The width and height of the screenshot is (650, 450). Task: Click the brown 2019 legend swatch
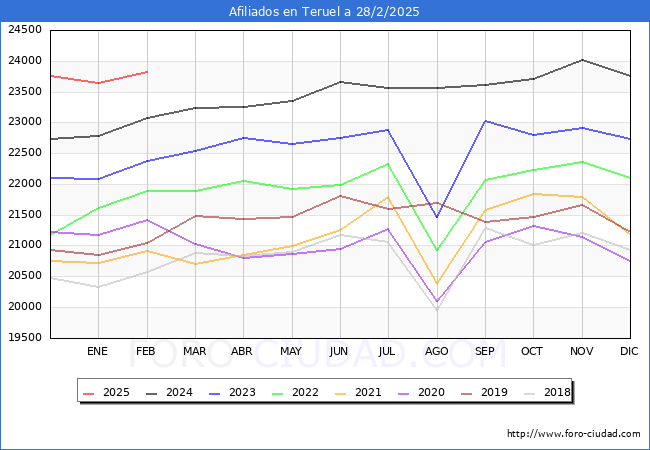(x=467, y=393)
